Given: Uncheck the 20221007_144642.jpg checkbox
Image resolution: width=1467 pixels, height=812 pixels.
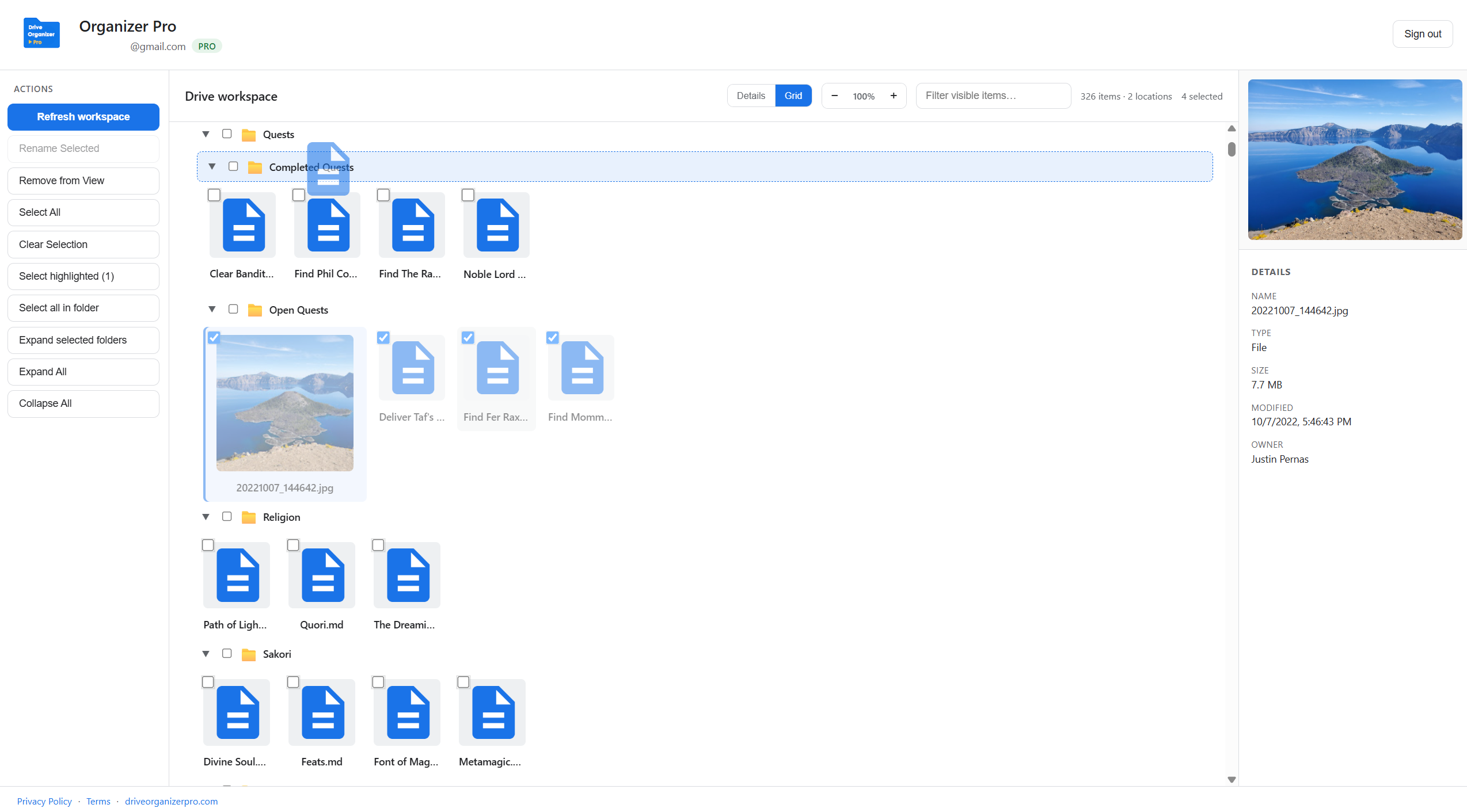Looking at the screenshot, I should (214, 338).
